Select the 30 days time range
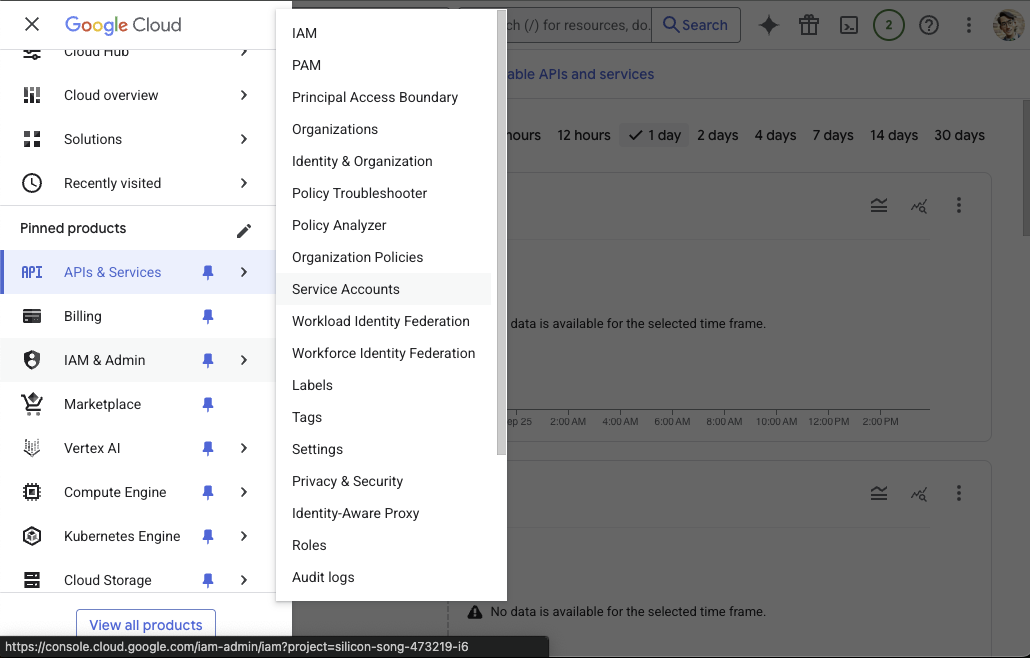Viewport: 1030px width, 658px height. tap(960, 135)
